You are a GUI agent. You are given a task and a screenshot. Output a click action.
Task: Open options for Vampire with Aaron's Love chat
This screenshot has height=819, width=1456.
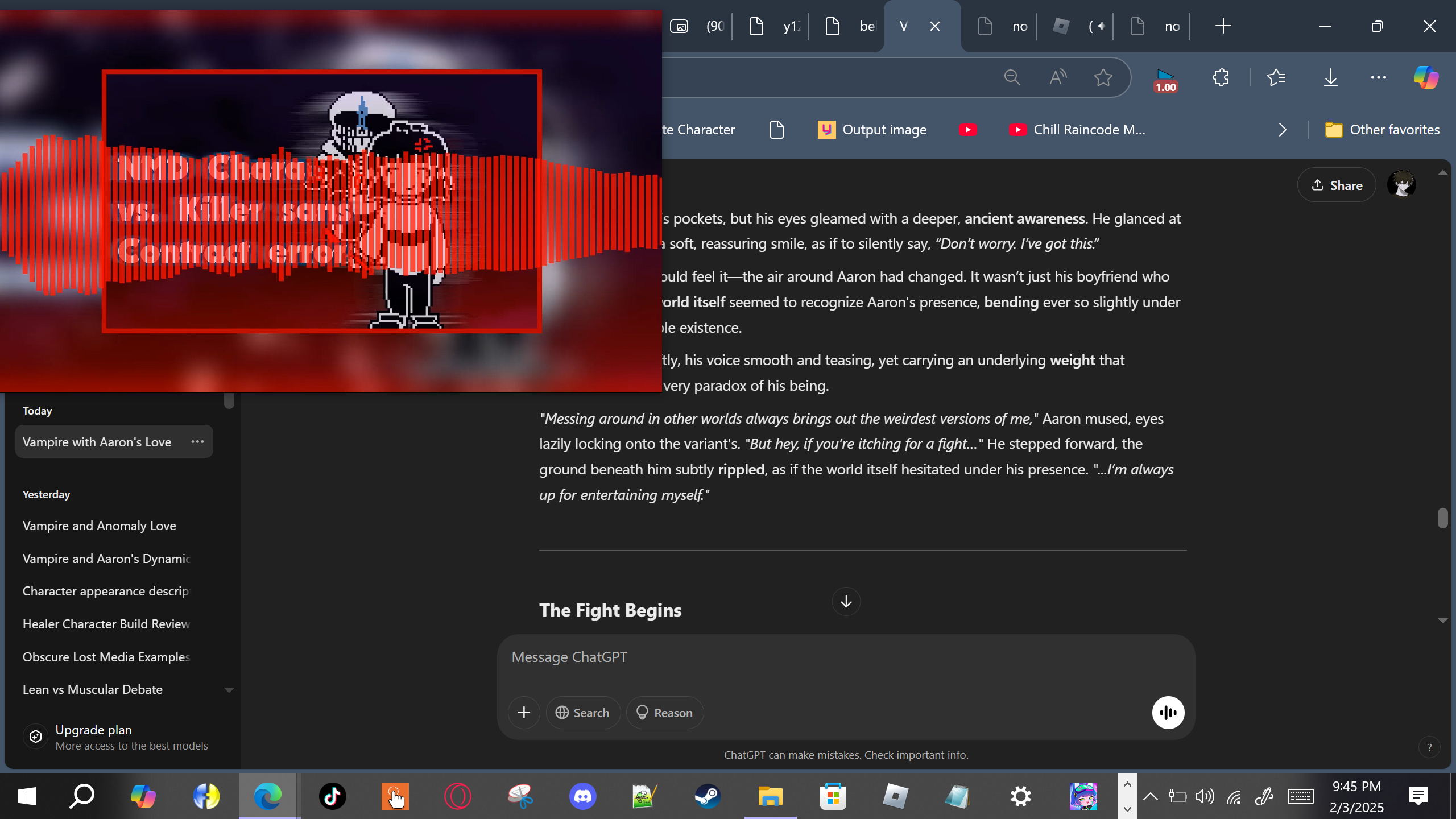coord(197,441)
